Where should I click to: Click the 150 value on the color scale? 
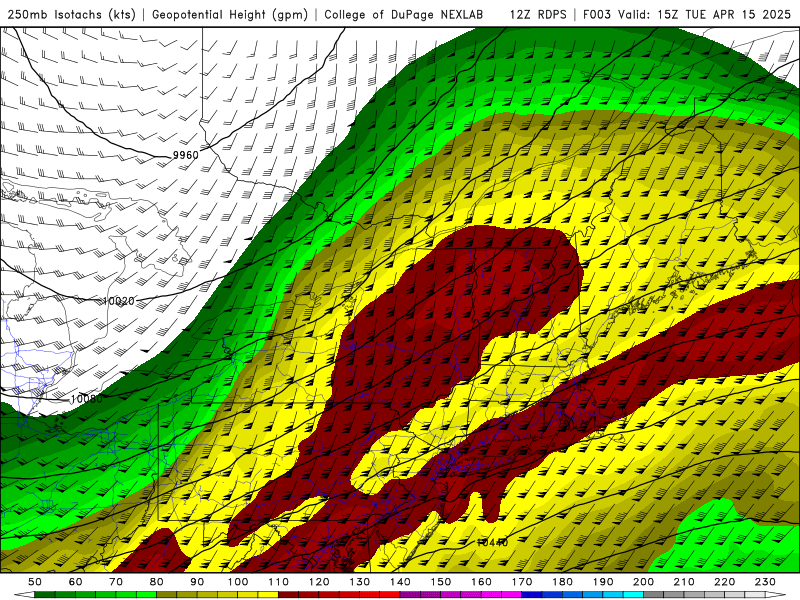pos(441,582)
